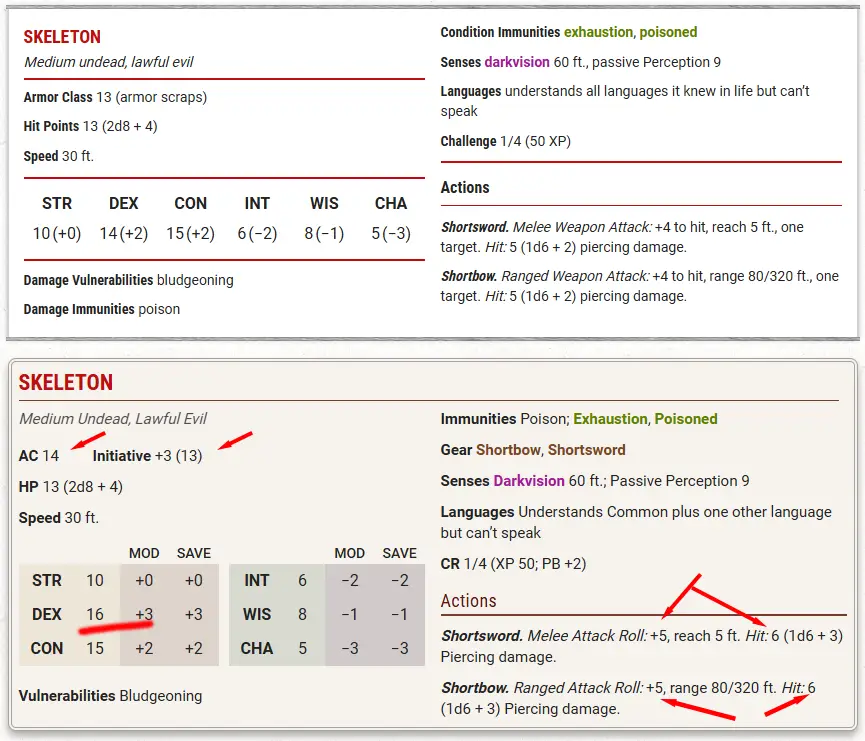Click the 'Armor Class 13 (armor scraps)' line
The image size is (865, 741).
(115, 98)
